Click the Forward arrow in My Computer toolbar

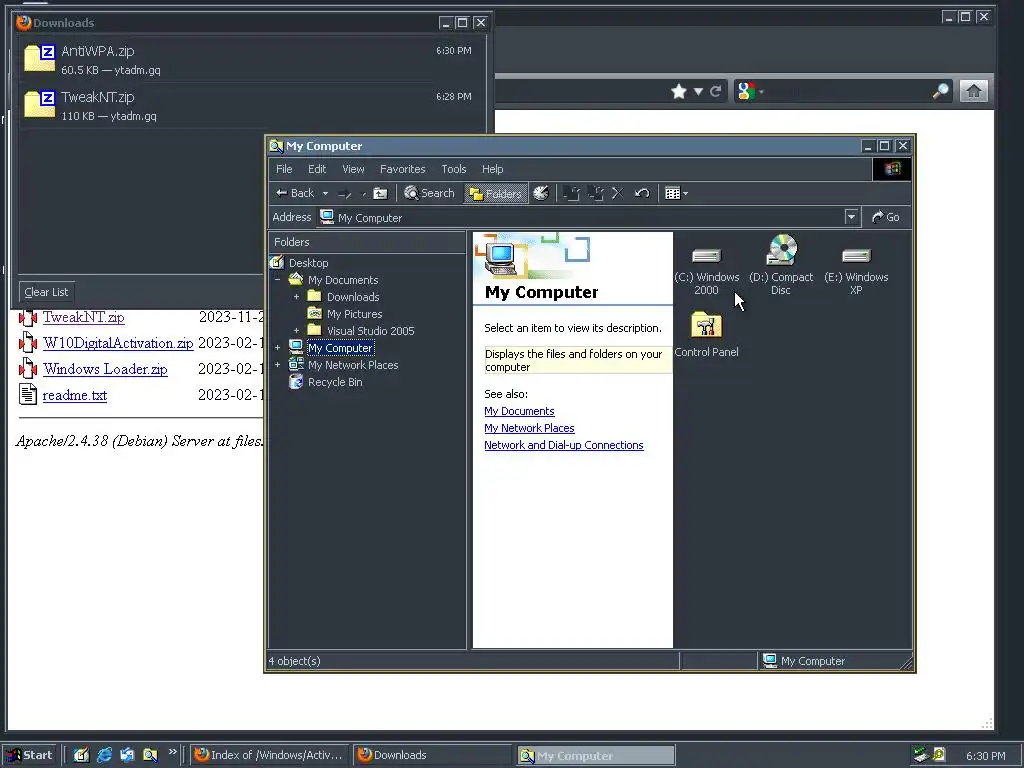345,193
